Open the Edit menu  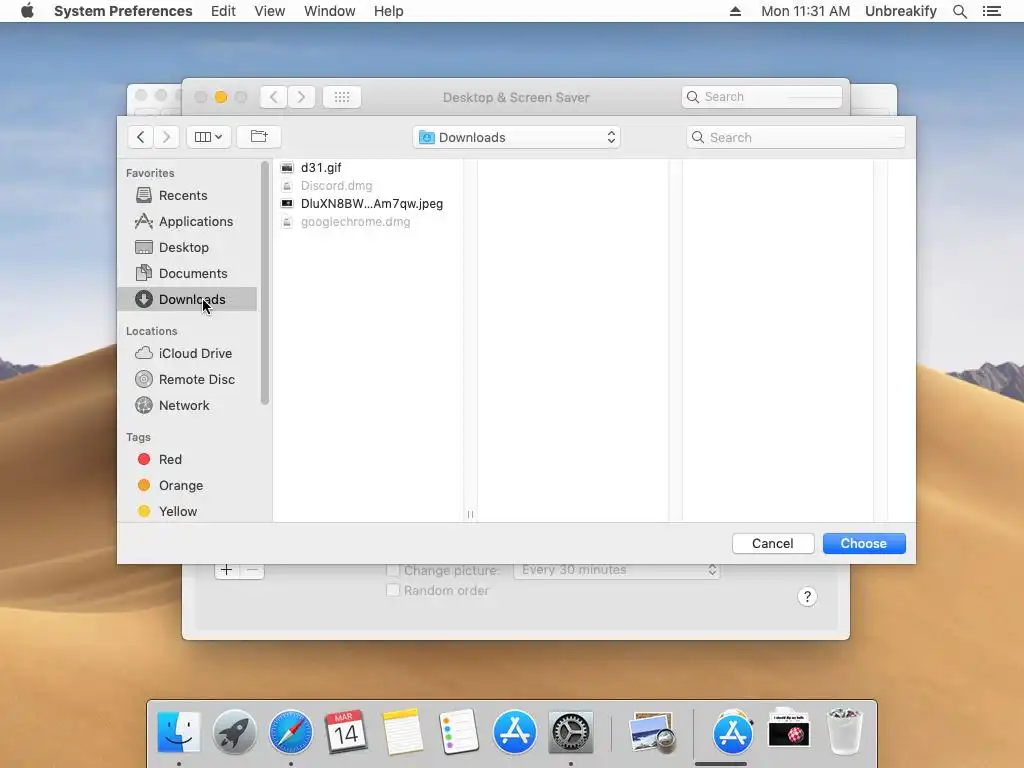point(223,11)
